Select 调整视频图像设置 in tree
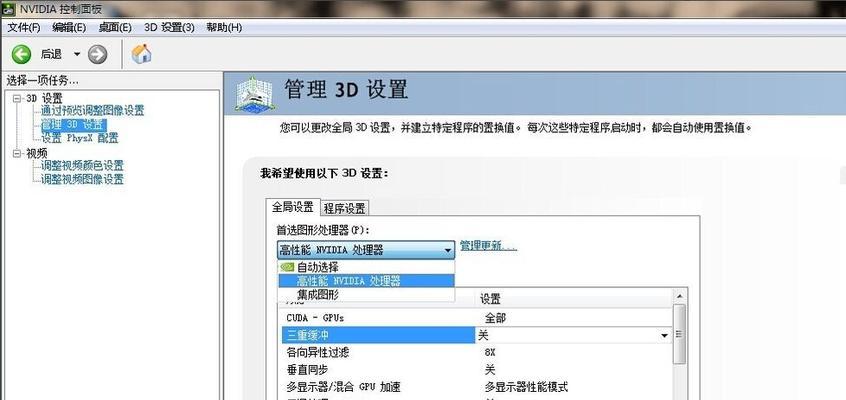Image resolution: width=846 pixels, height=400 pixels. pos(83,179)
